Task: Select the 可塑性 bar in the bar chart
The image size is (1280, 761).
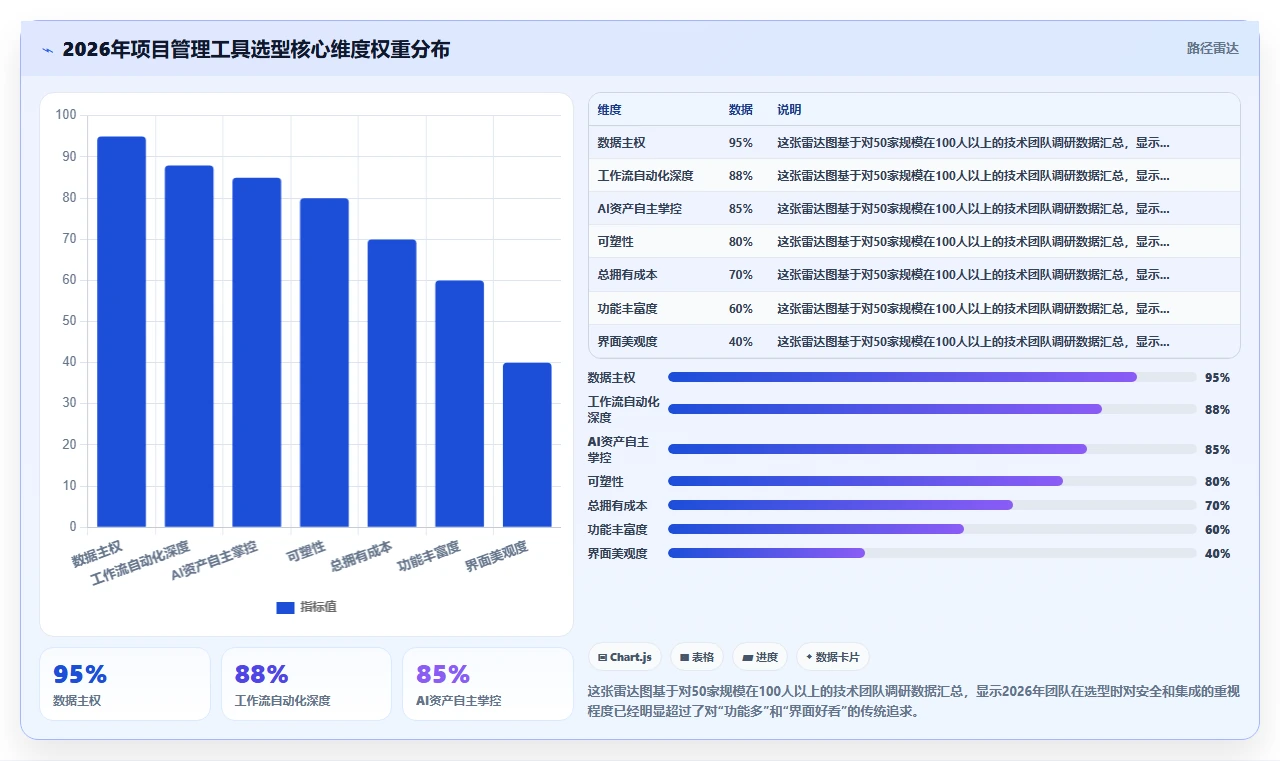Action: (x=324, y=363)
